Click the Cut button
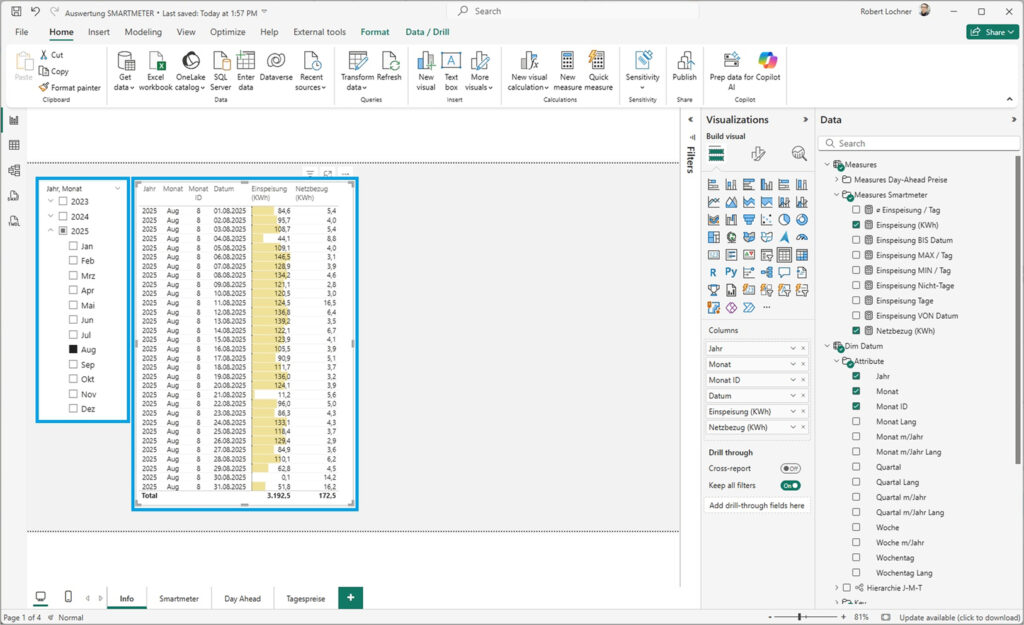 pos(52,55)
